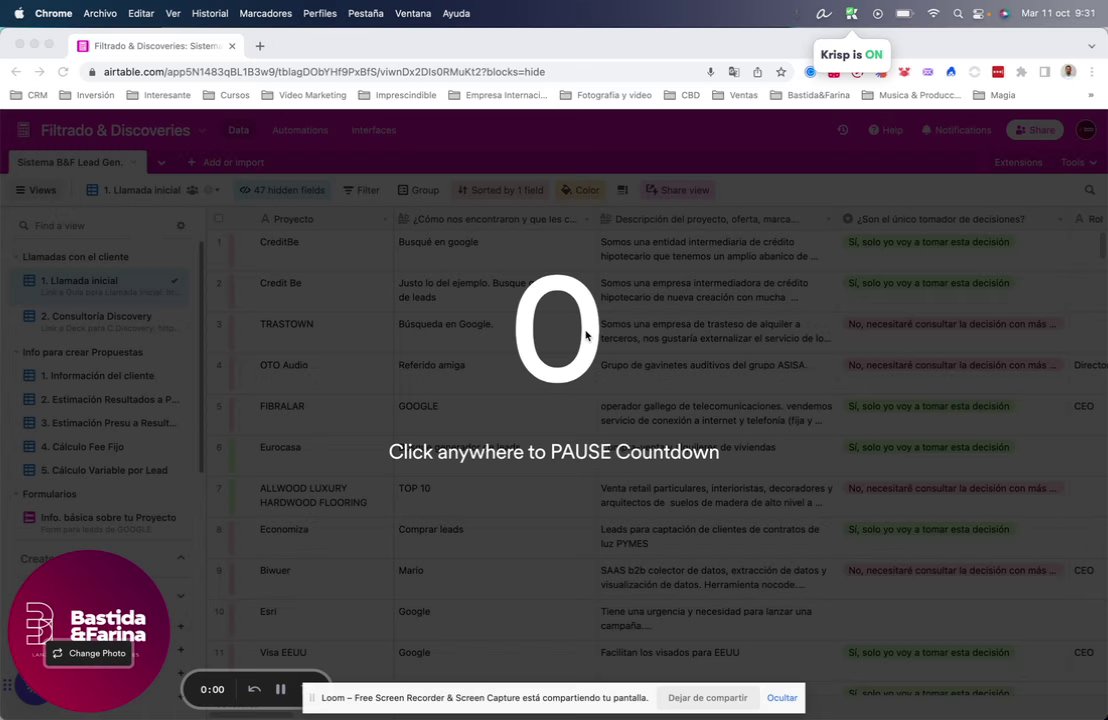This screenshot has height=720, width=1108.
Task: Bookmark this page with the star icon
Action: pyautogui.click(x=781, y=71)
